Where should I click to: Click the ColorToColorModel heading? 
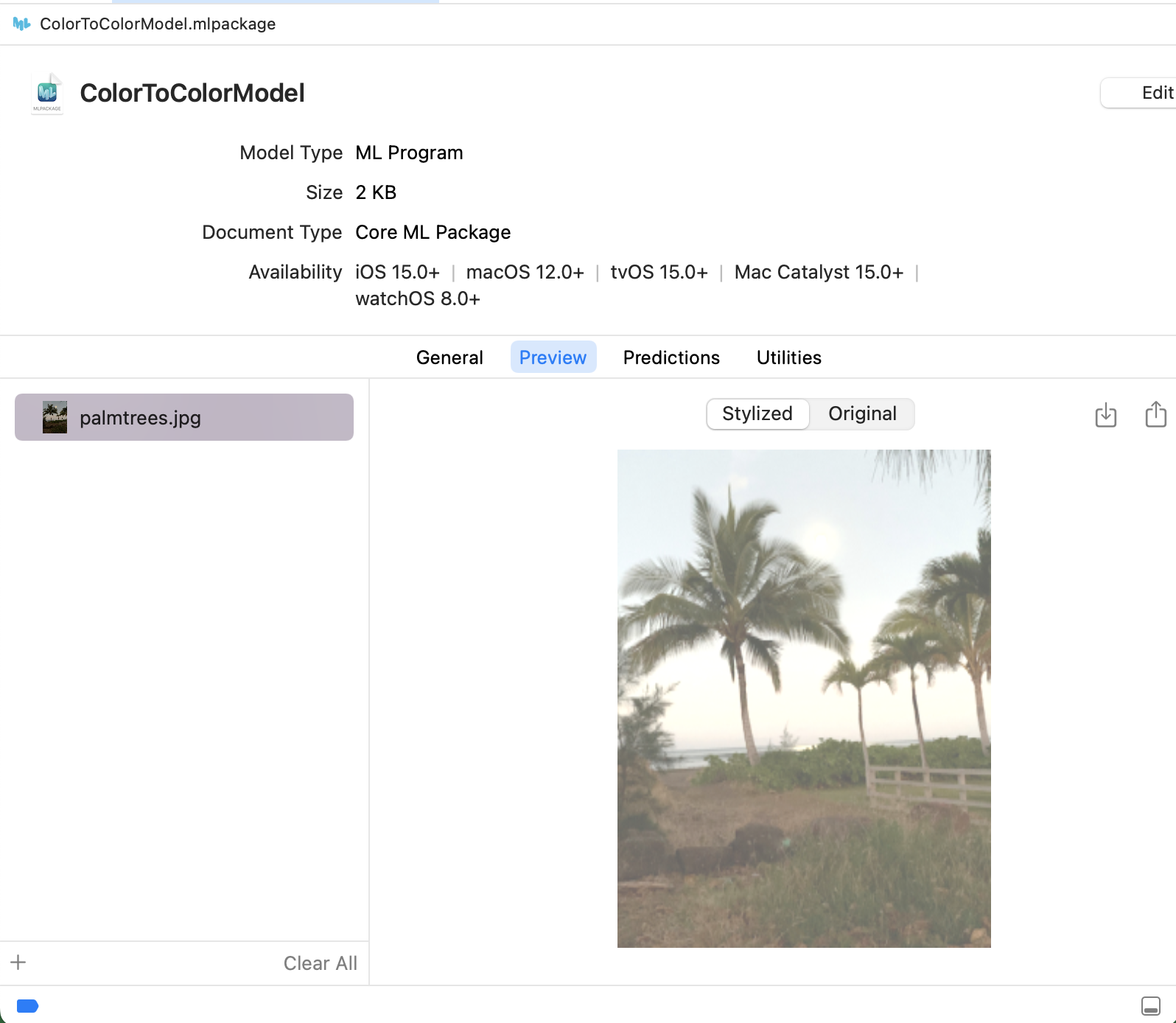point(192,93)
